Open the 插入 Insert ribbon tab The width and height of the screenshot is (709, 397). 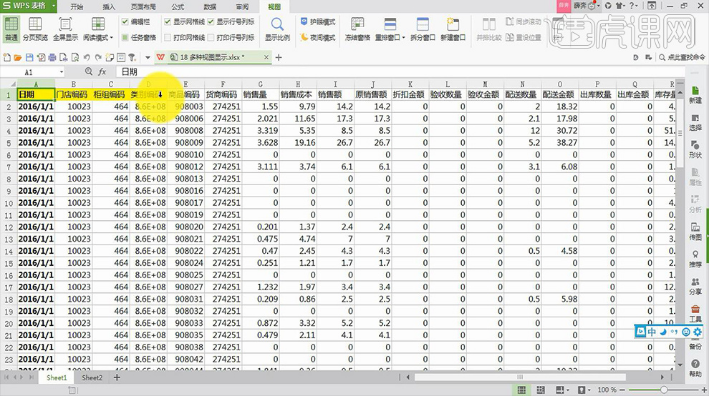[x=109, y=7]
